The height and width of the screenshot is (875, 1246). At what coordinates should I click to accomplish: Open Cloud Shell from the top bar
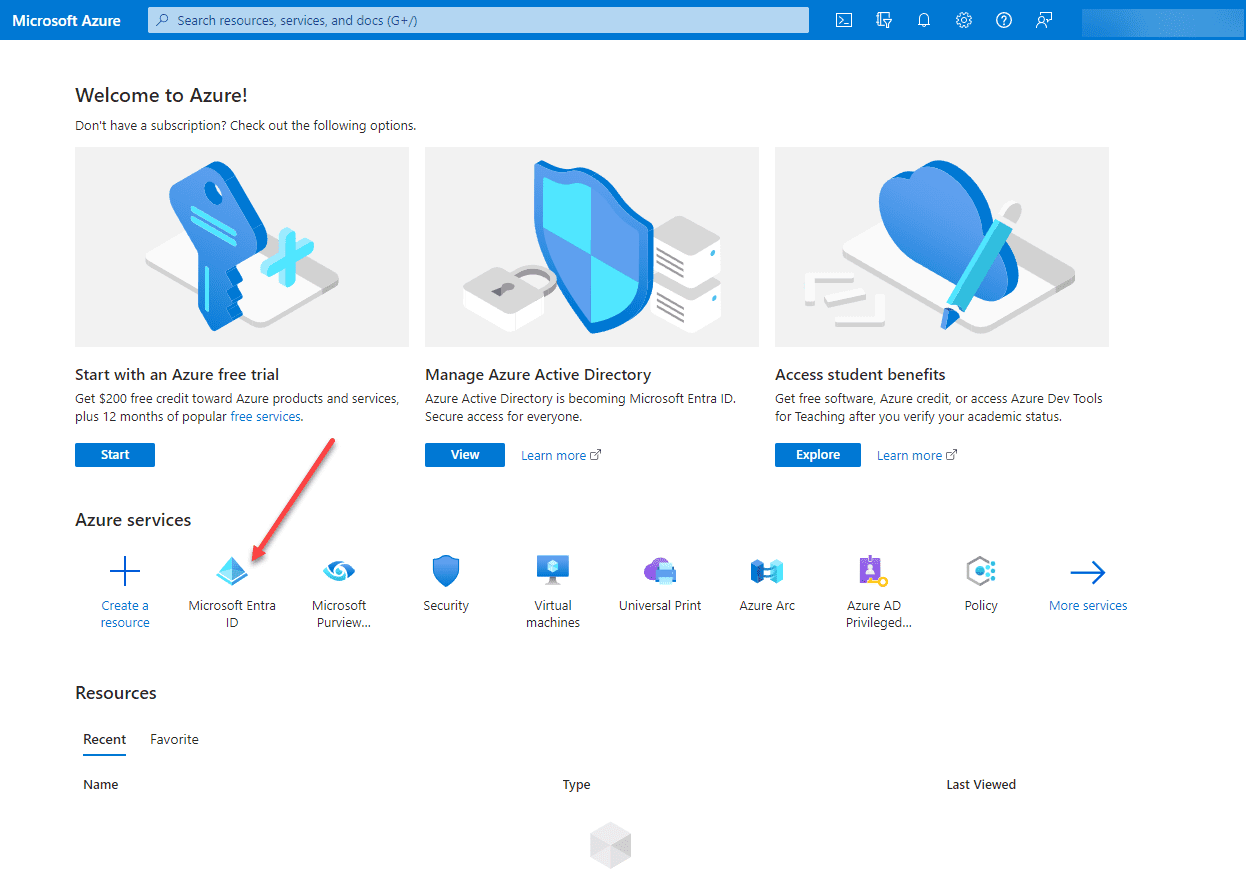click(x=844, y=20)
